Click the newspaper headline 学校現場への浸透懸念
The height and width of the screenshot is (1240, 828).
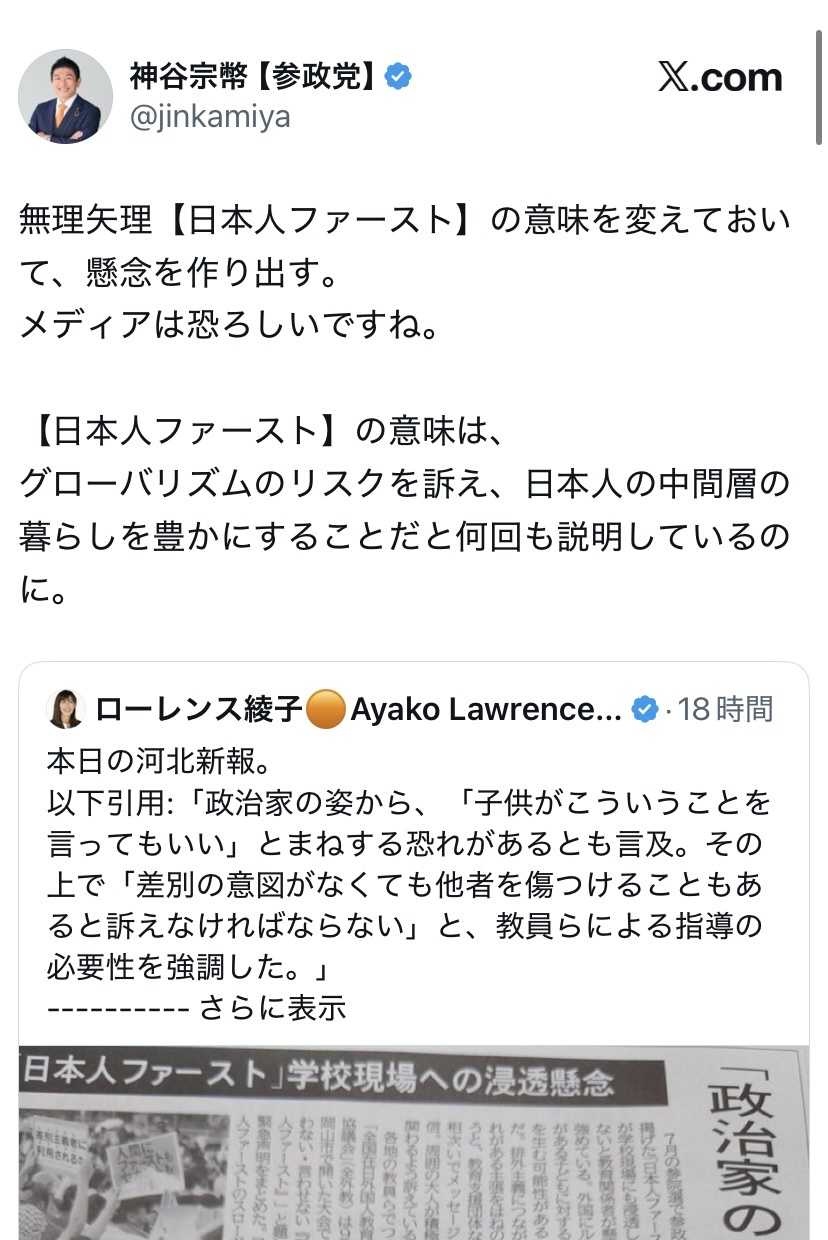pos(450,1080)
